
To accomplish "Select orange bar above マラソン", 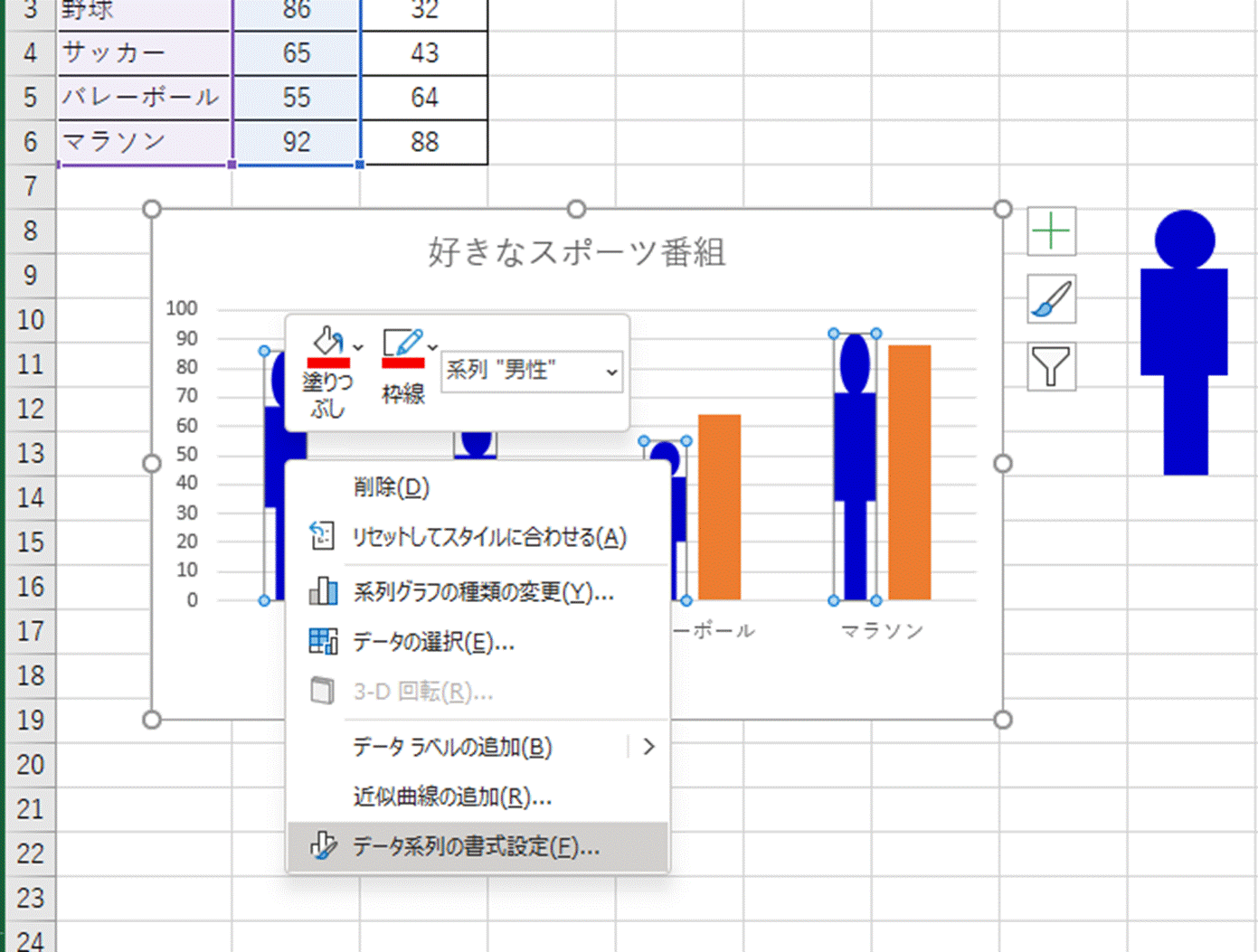I will click(x=909, y=472).
